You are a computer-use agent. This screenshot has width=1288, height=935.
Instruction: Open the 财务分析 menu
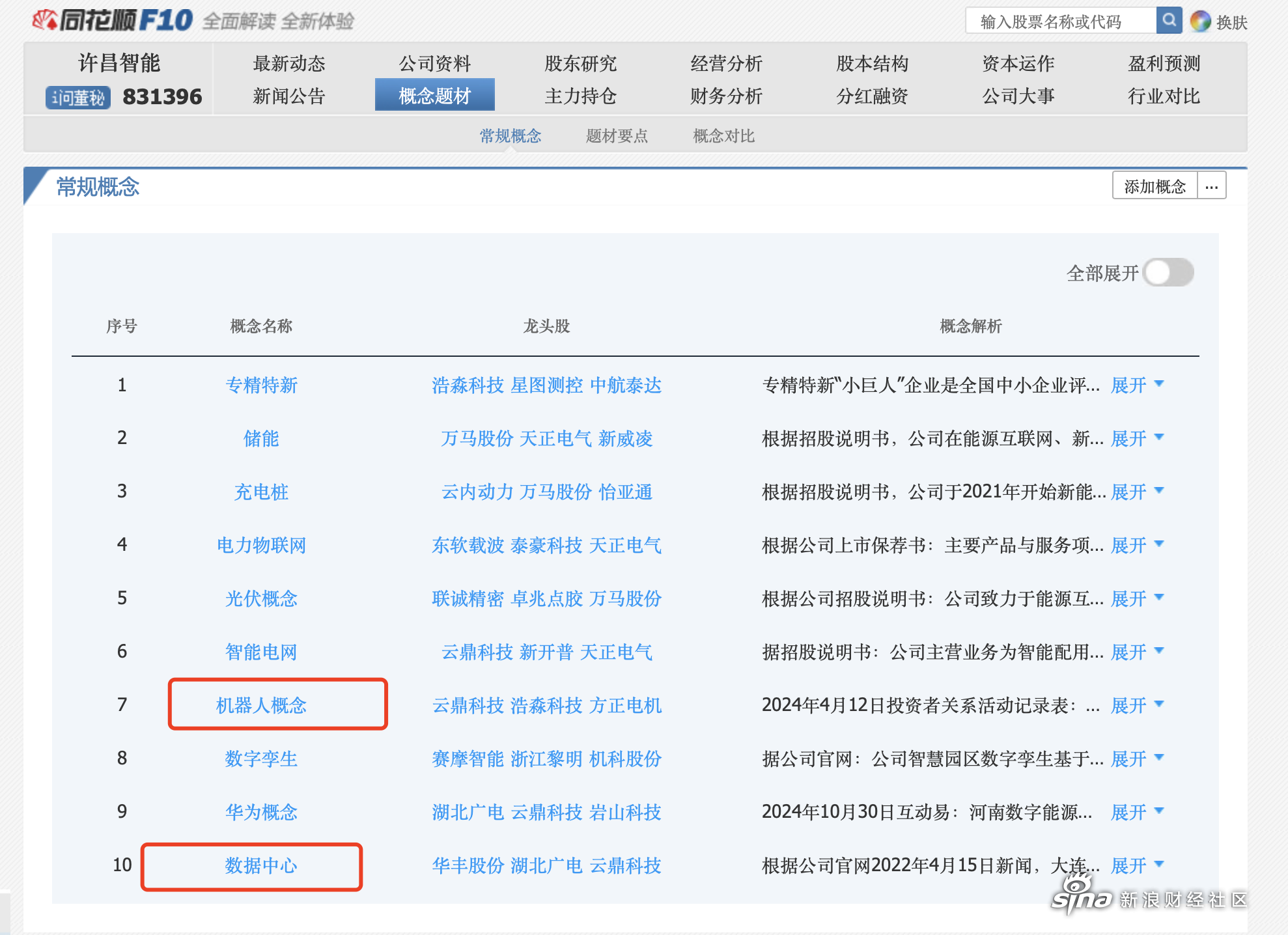(x=727, y=96)
